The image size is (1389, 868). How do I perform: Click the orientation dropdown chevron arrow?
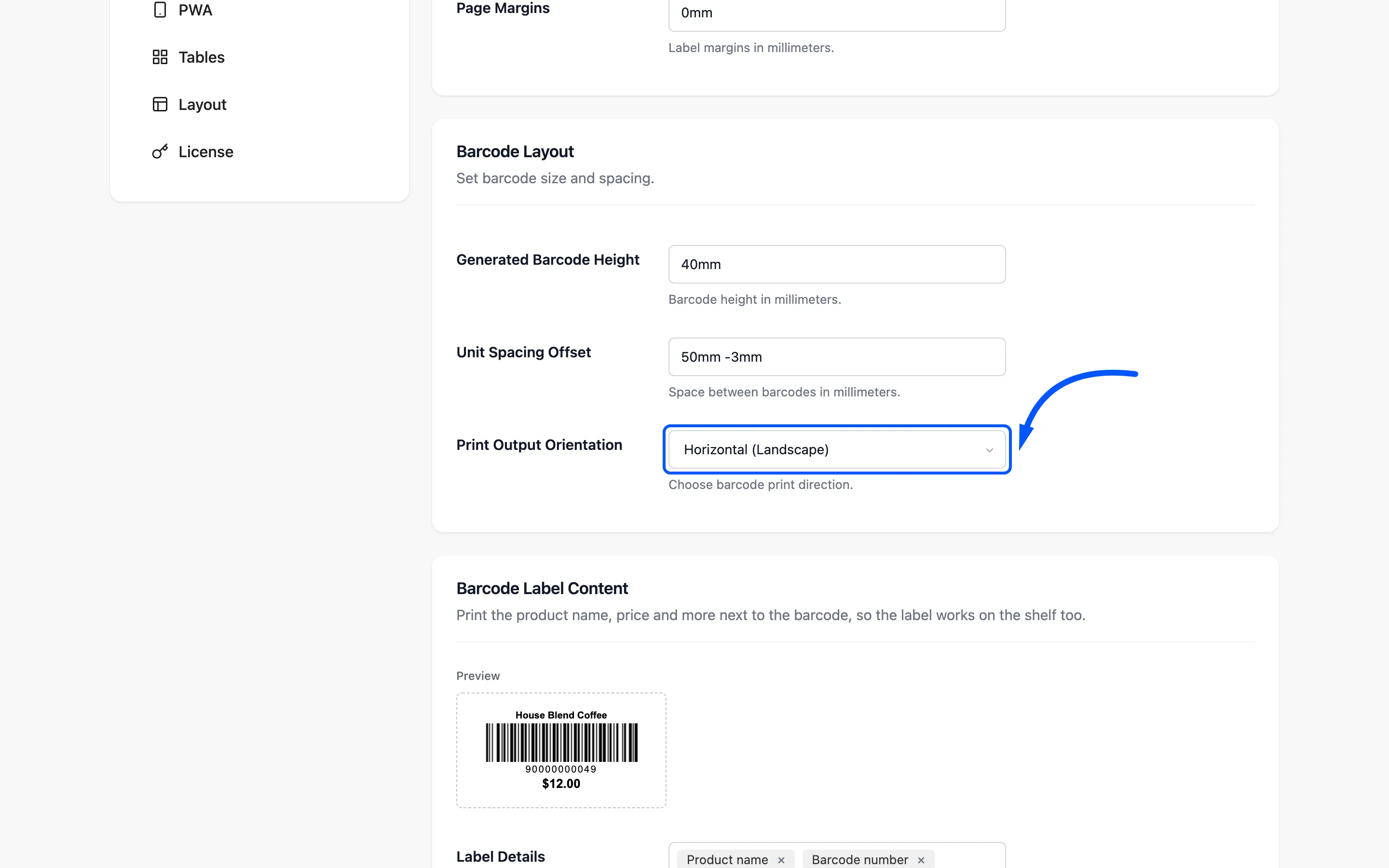click(x=989, y=450)
